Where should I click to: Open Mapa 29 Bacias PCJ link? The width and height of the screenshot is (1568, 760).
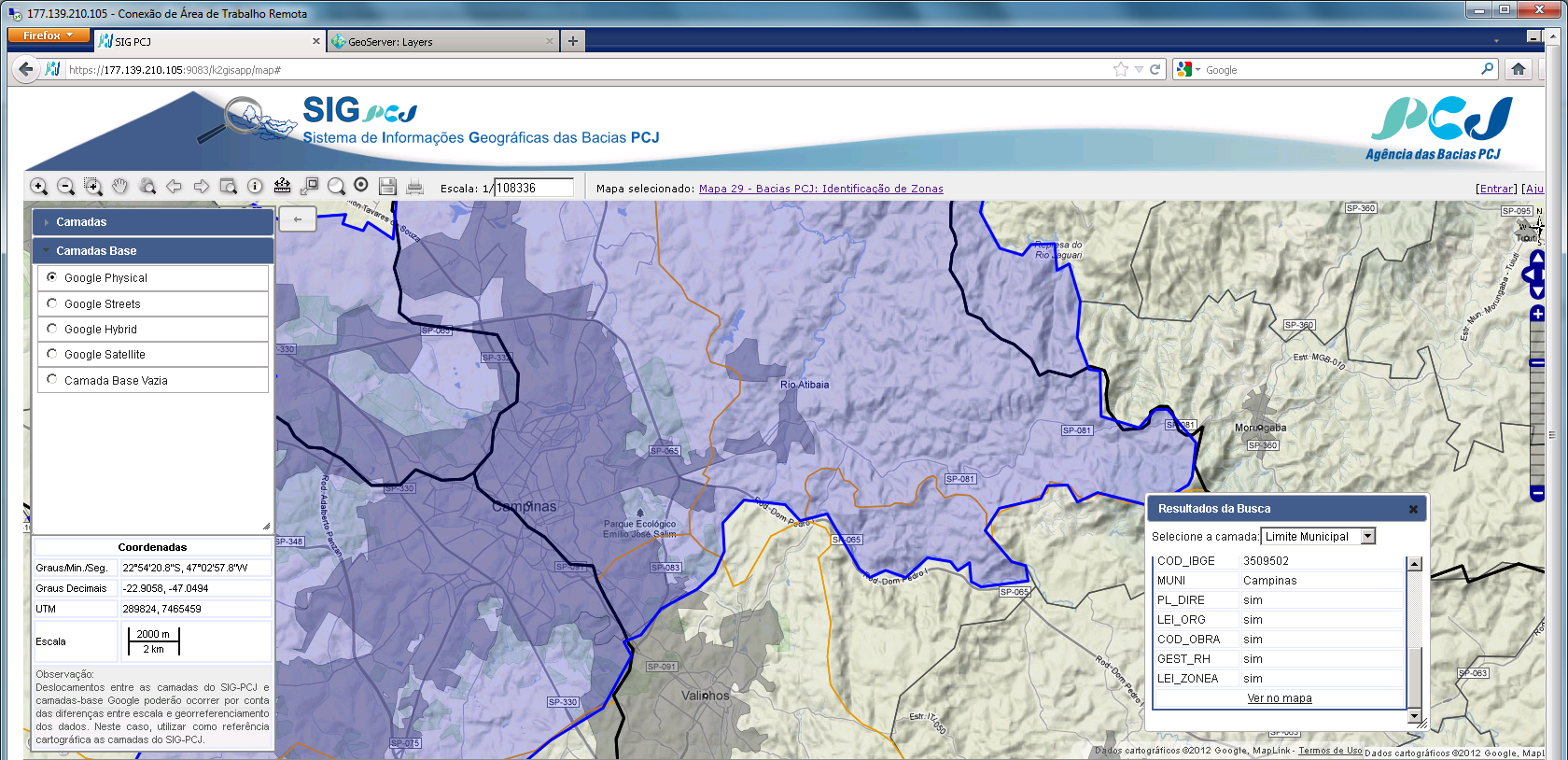(821, 189)
